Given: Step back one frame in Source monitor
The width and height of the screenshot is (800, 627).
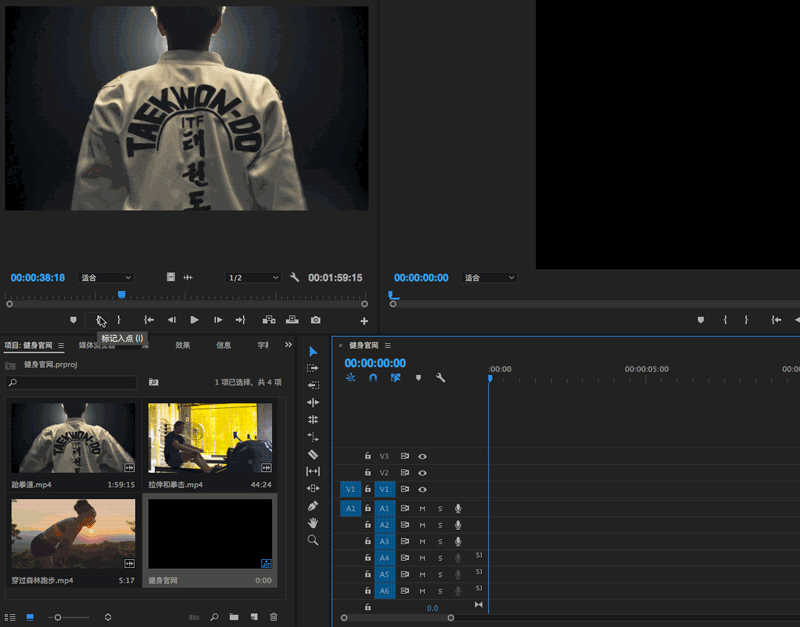Looking at the screenshot, I should tap(171, 320).
